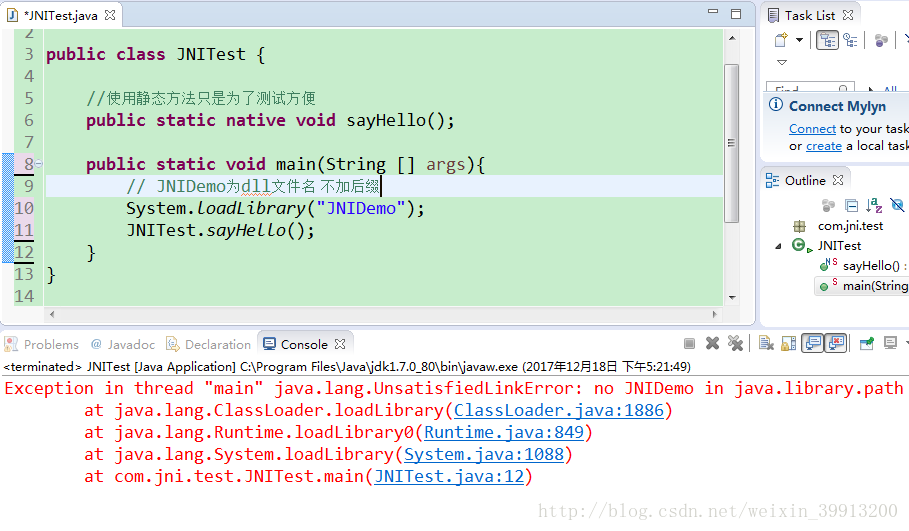
Task: Open Display Selected Console dropdown
Action: point(905,344)
